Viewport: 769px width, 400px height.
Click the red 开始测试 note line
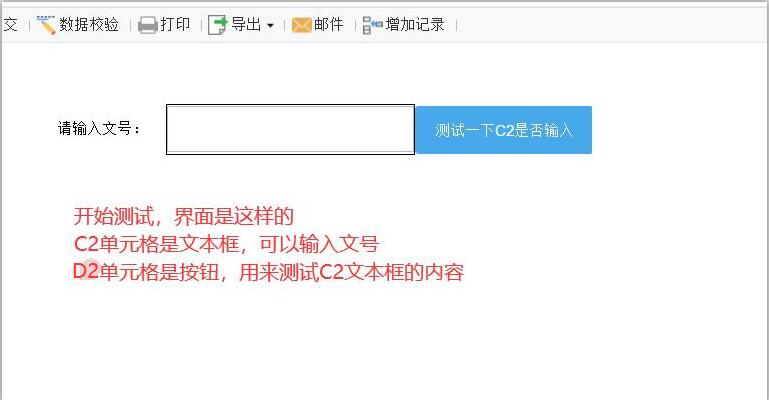pos(184,216)
